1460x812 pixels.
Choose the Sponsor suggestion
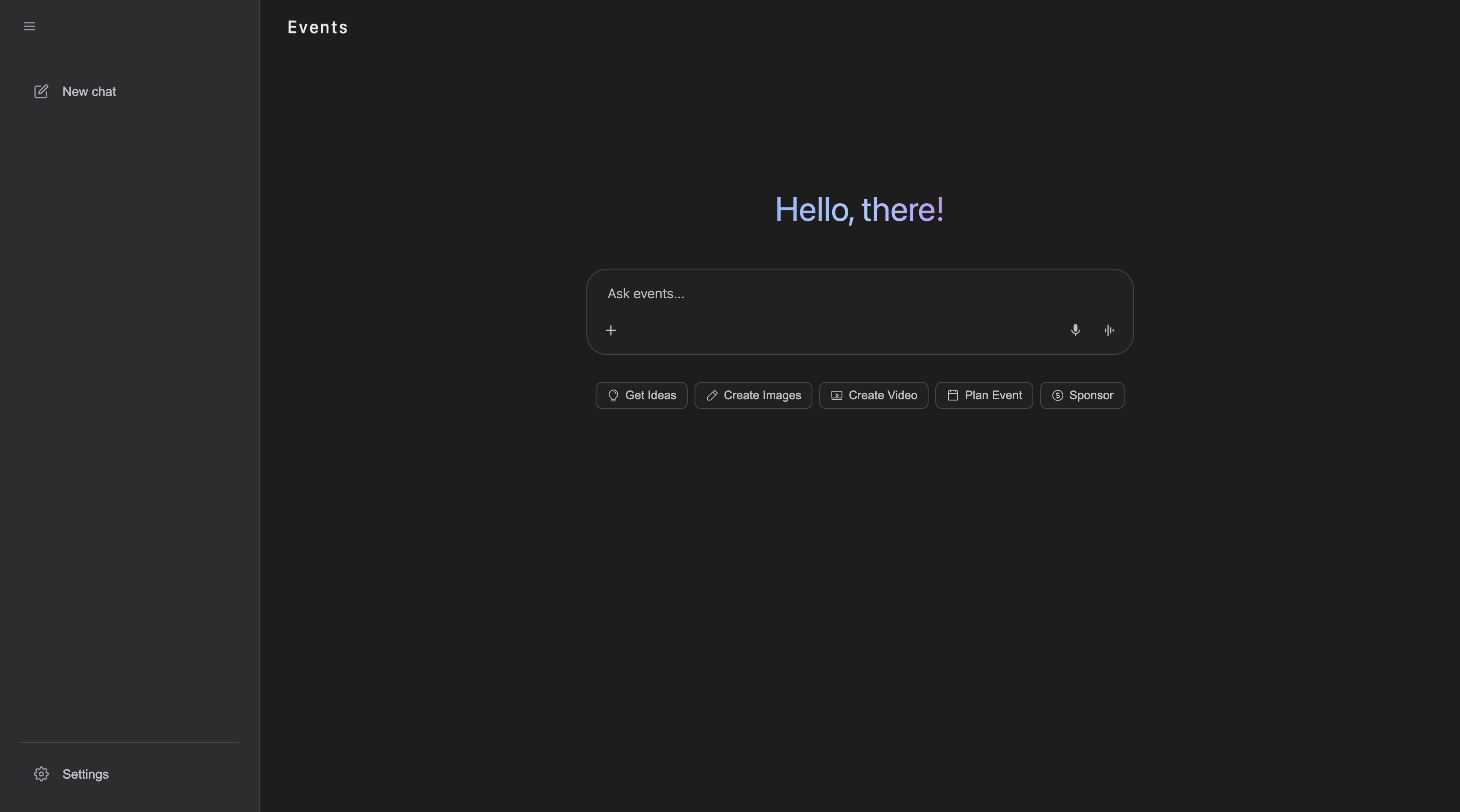pos(1082,395)
